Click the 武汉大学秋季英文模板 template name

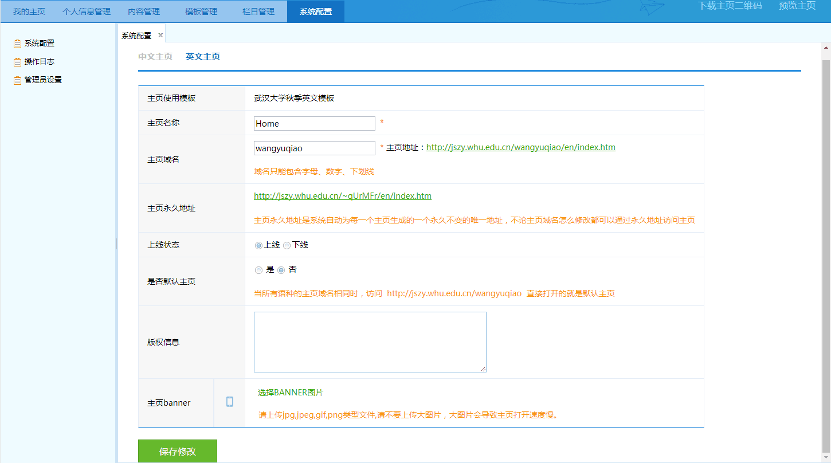(x=294, y=98)
